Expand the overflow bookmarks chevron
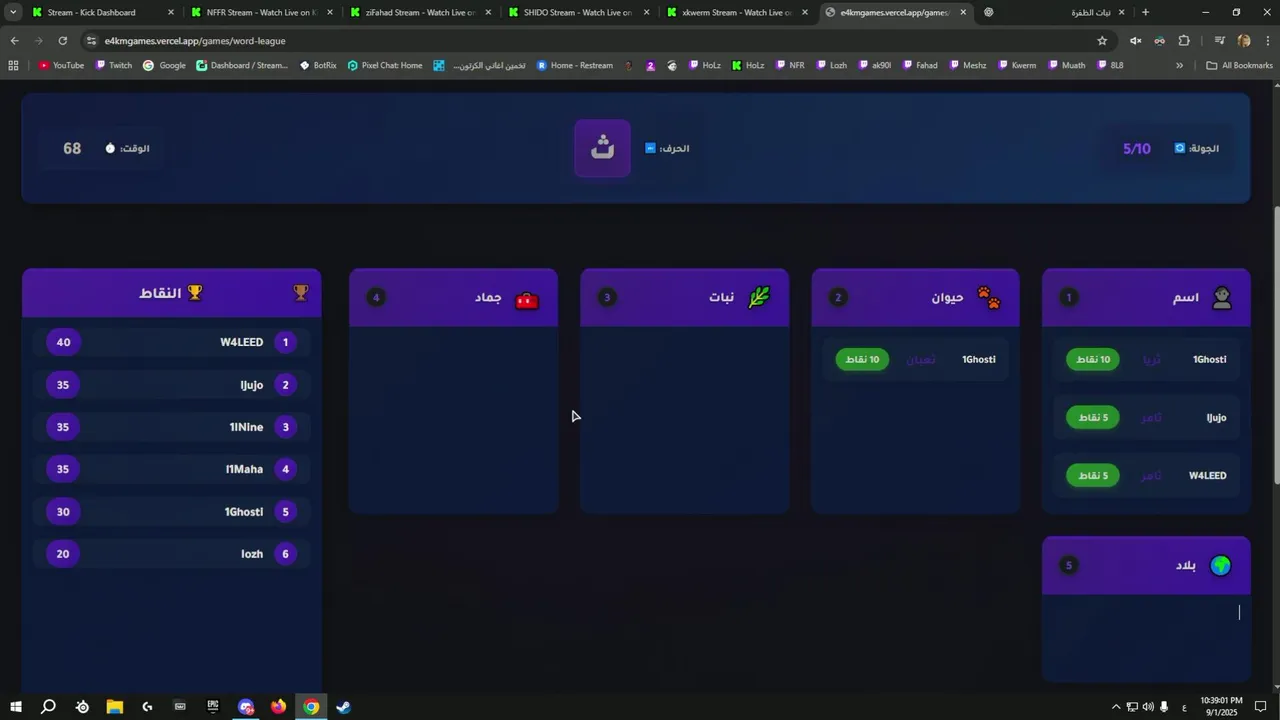 (1179, 65)
